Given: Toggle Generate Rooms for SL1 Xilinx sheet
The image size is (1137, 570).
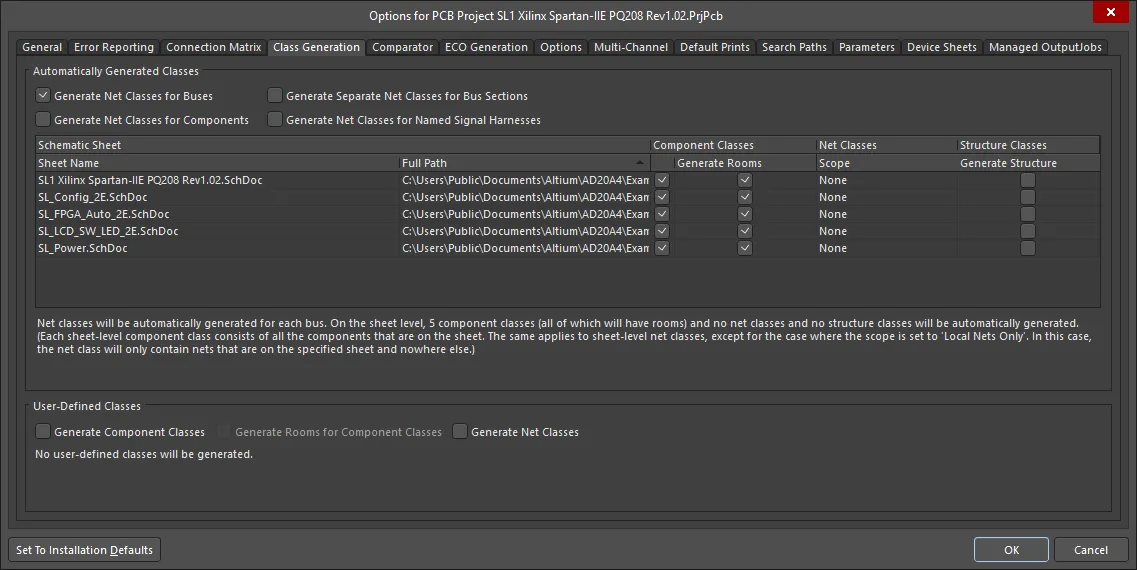Looking at the screenshot, I should click(745, 180).
